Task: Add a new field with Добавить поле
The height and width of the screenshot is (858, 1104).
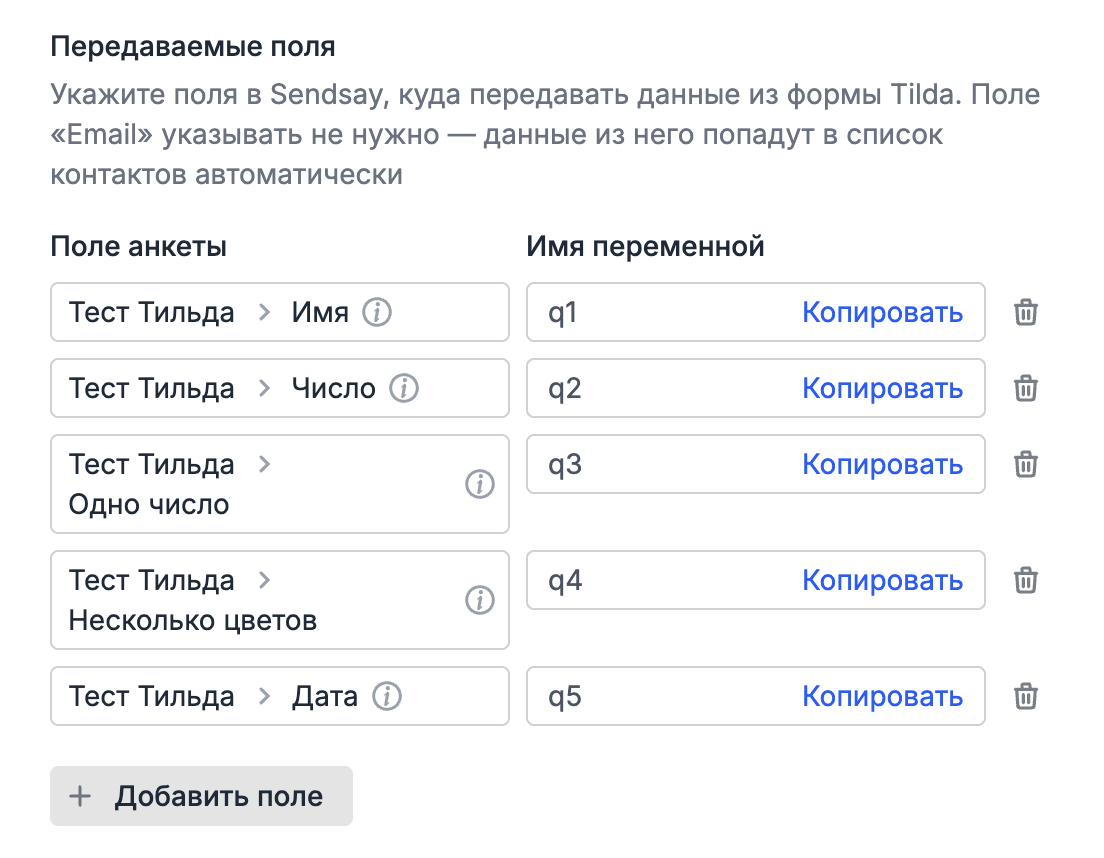Action: (x=201, y=796)
